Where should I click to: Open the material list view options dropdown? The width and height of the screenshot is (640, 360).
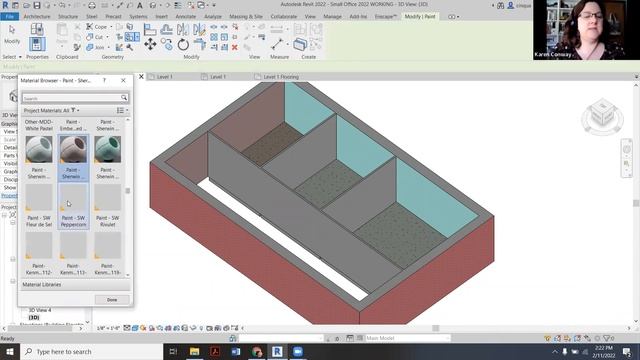pyautogui.click(x=122, y=110)
